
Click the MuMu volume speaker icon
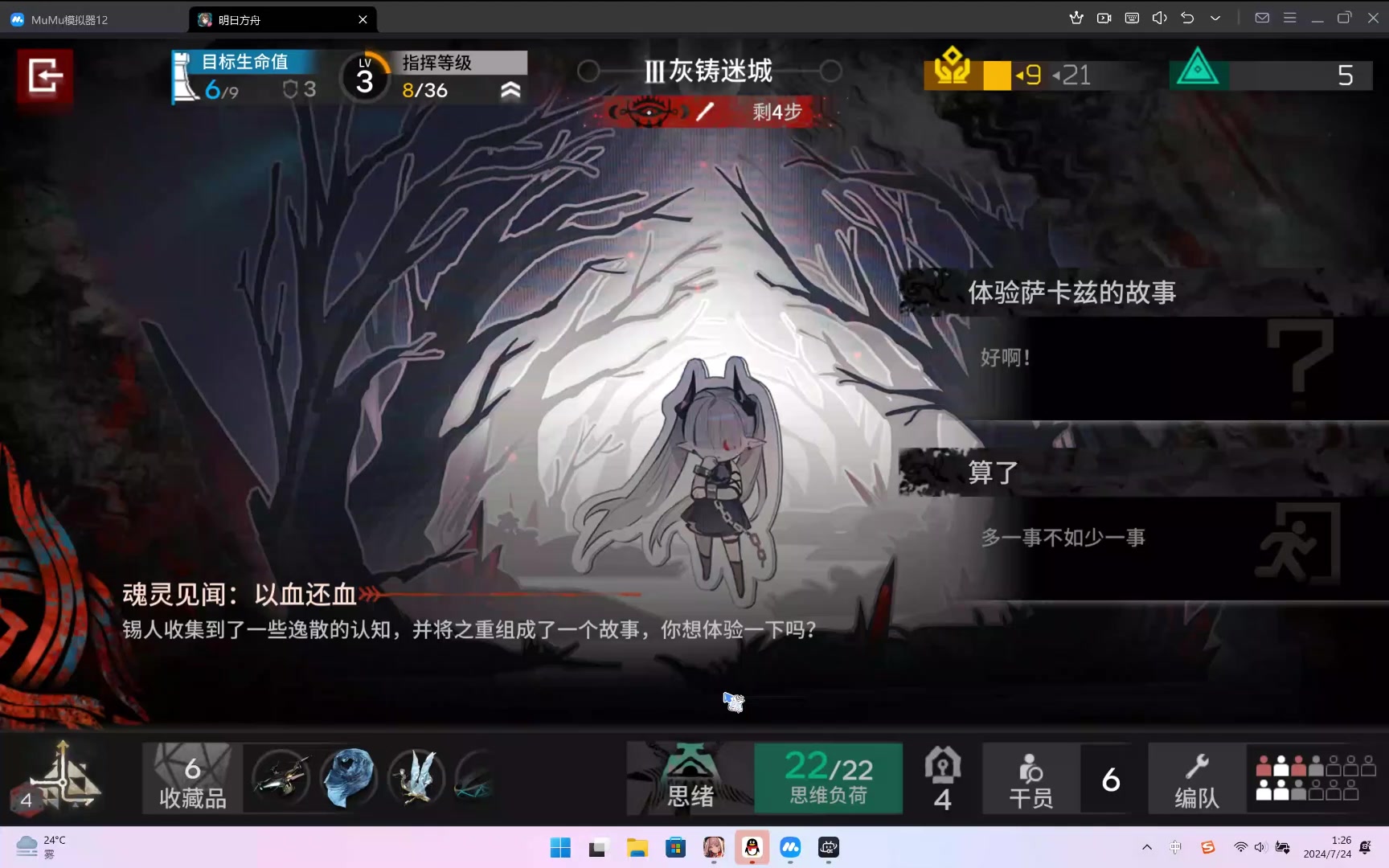[1159, 18]
